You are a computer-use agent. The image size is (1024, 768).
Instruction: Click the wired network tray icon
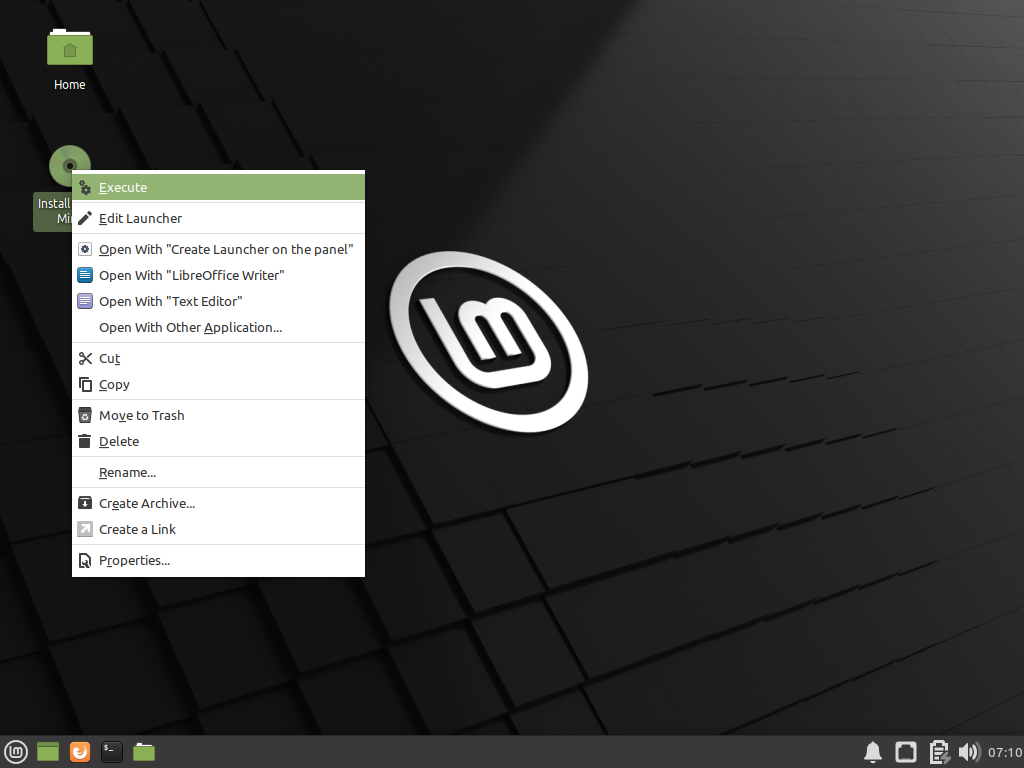click(x=906, y=752)
